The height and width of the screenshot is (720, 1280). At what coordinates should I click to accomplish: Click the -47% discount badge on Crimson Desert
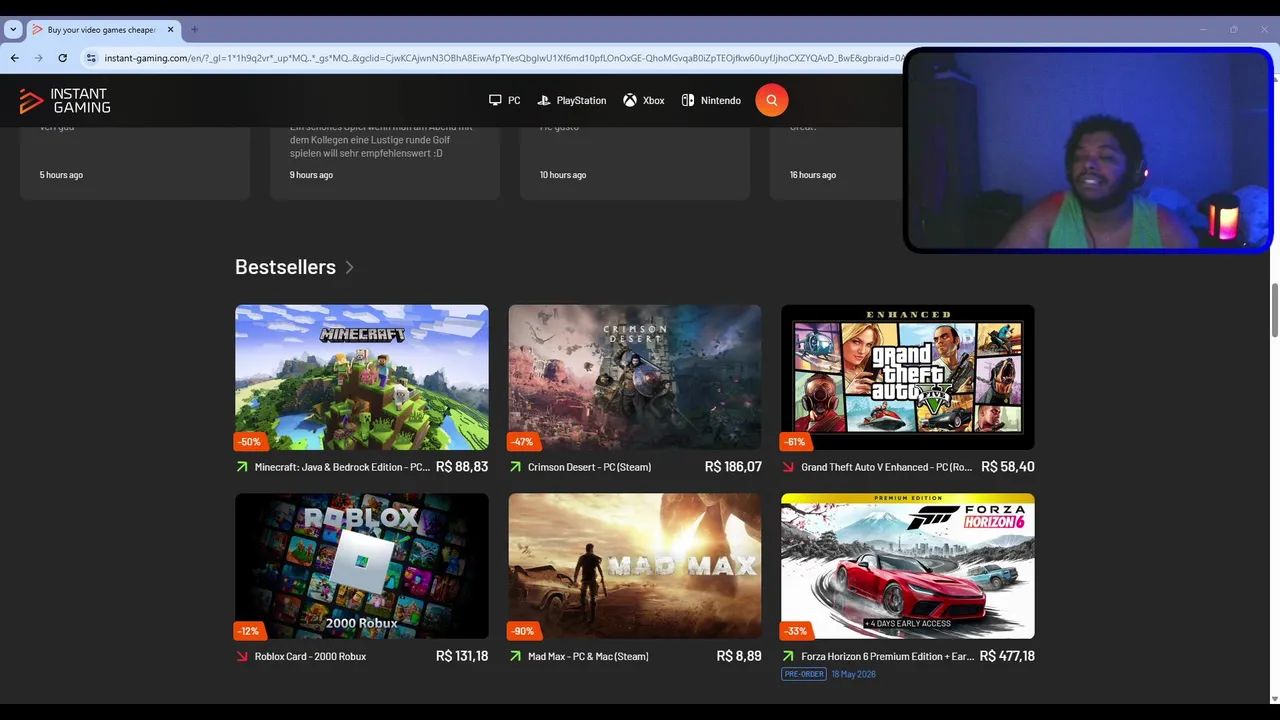coord(523,442)
